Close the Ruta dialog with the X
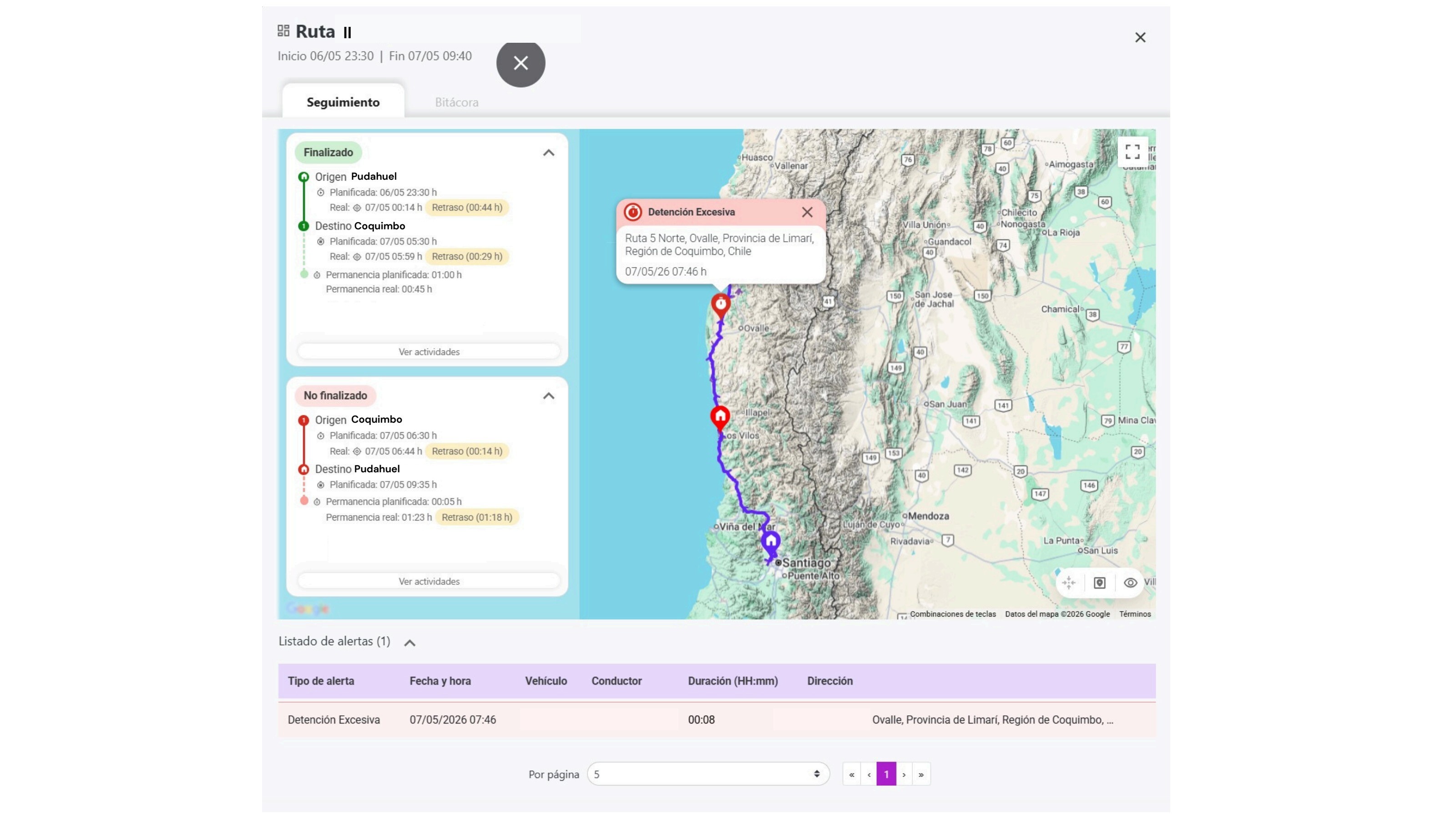This screenshot has height=819, width=1456. tap(1140, 37)
